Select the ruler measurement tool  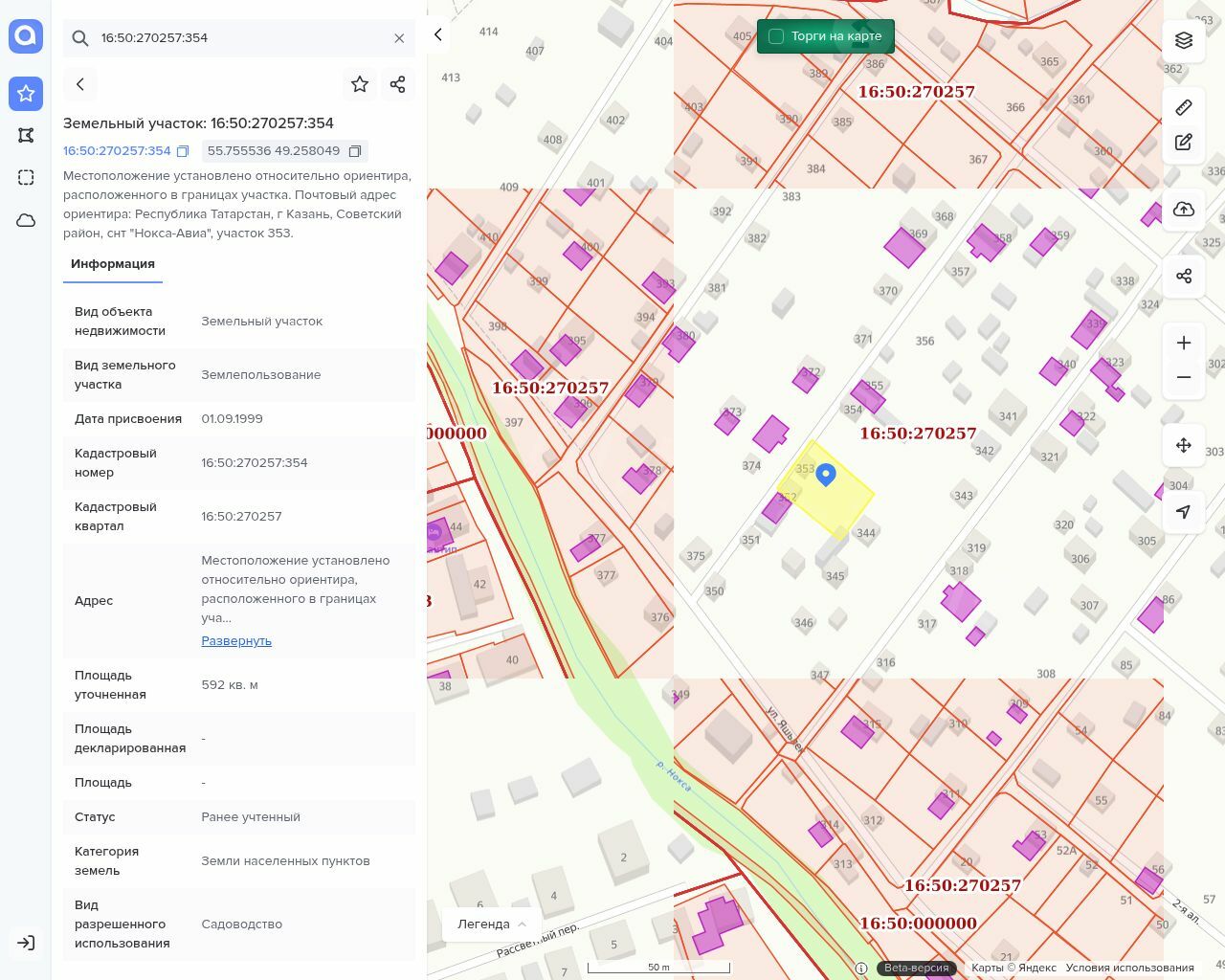click(x=1184, y=107)
